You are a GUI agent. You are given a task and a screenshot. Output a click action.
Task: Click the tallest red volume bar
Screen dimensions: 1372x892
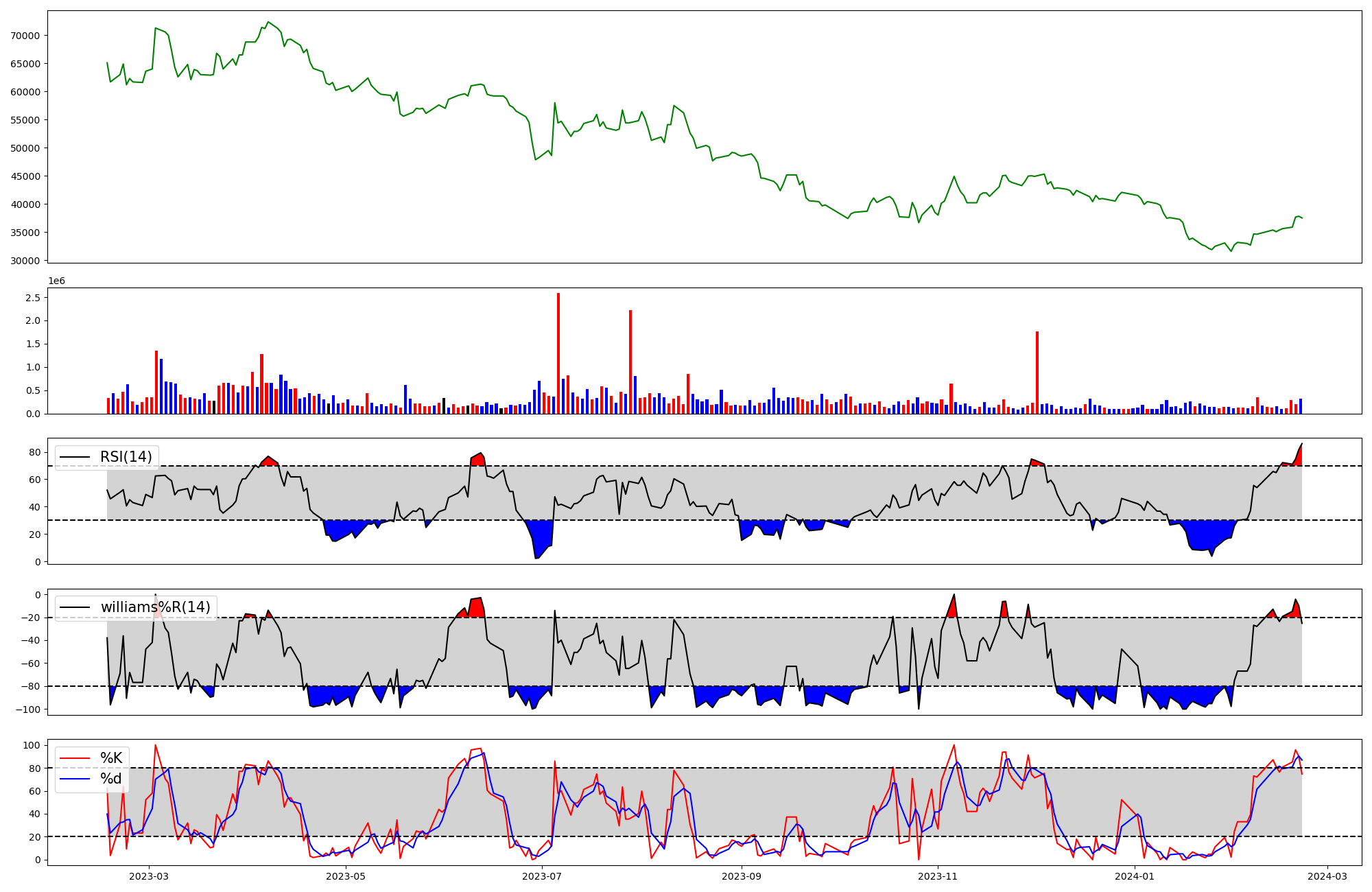[558, 353]
